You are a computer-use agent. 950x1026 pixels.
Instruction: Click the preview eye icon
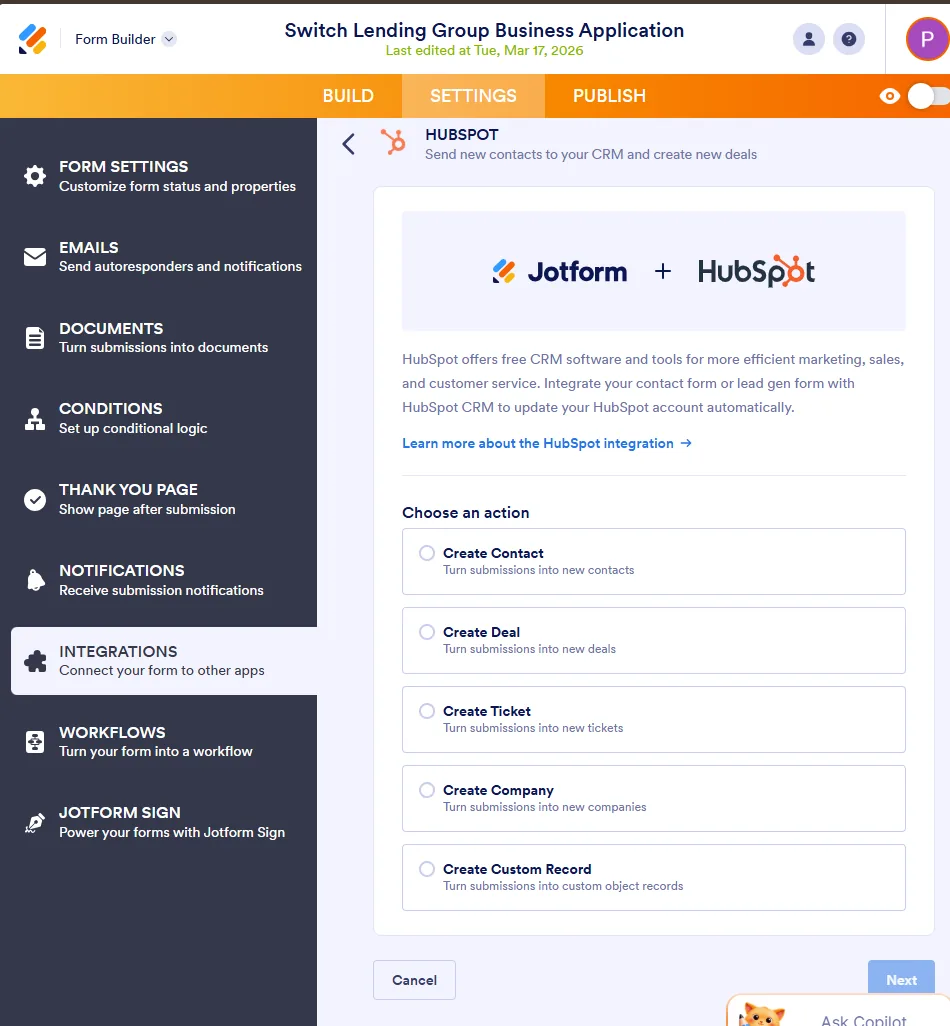(x=889, y=97)
